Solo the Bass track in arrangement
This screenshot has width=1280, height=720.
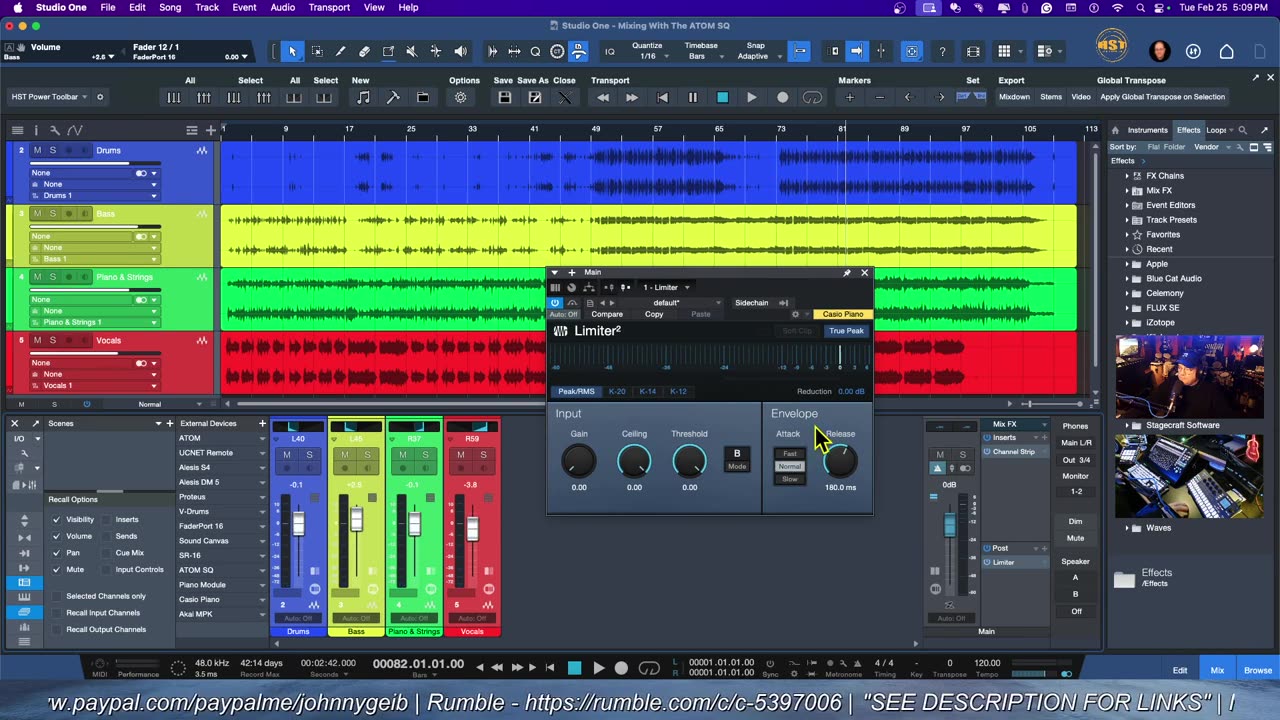pyautogui.click(x=52, y=213)
